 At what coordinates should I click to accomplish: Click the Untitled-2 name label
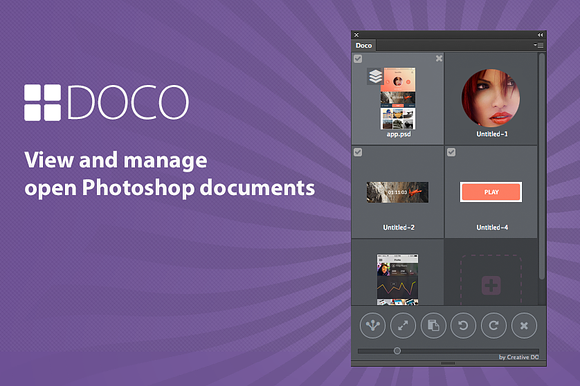pos(398,228)
